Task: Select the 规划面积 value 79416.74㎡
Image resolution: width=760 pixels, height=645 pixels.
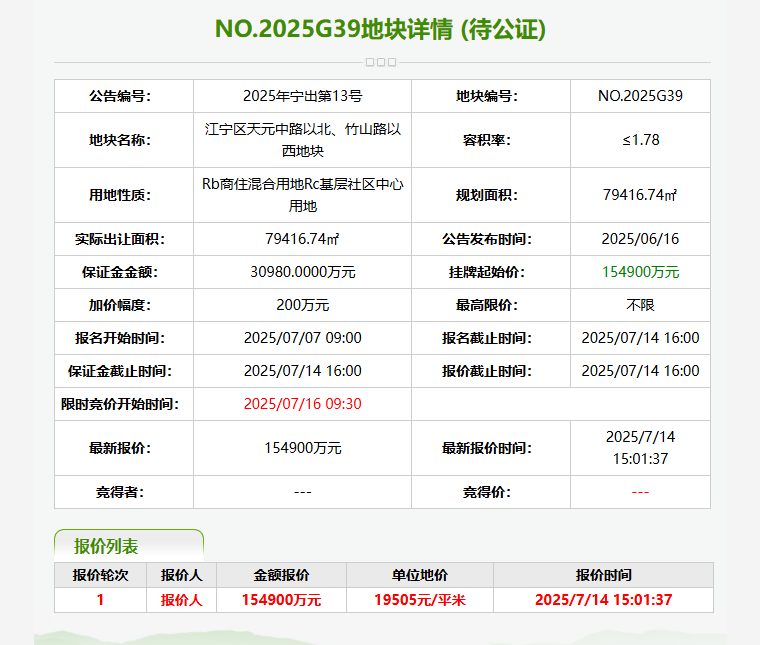Action: 640,195
